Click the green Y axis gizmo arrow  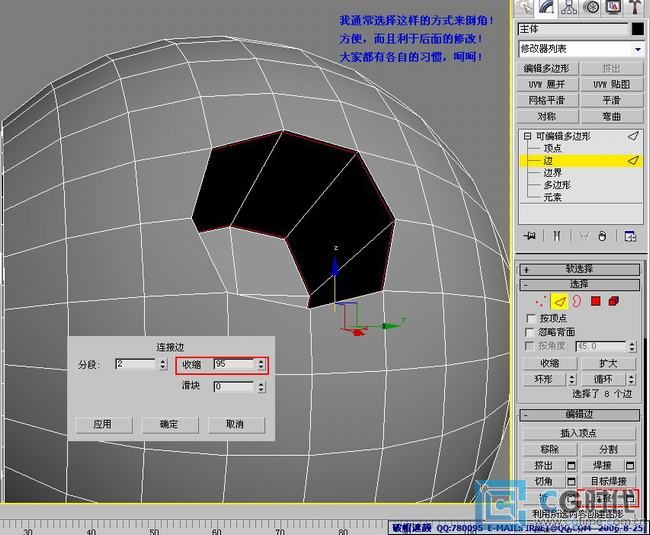point(391,326)
